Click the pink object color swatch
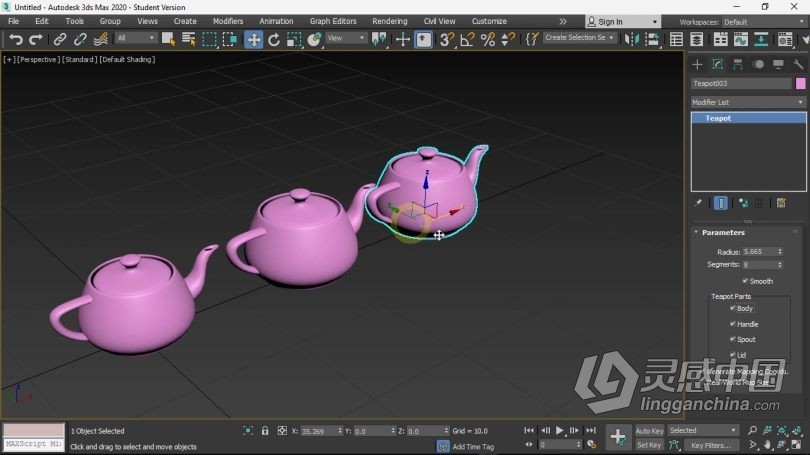The image size is (810, 455). coord(800,84)
